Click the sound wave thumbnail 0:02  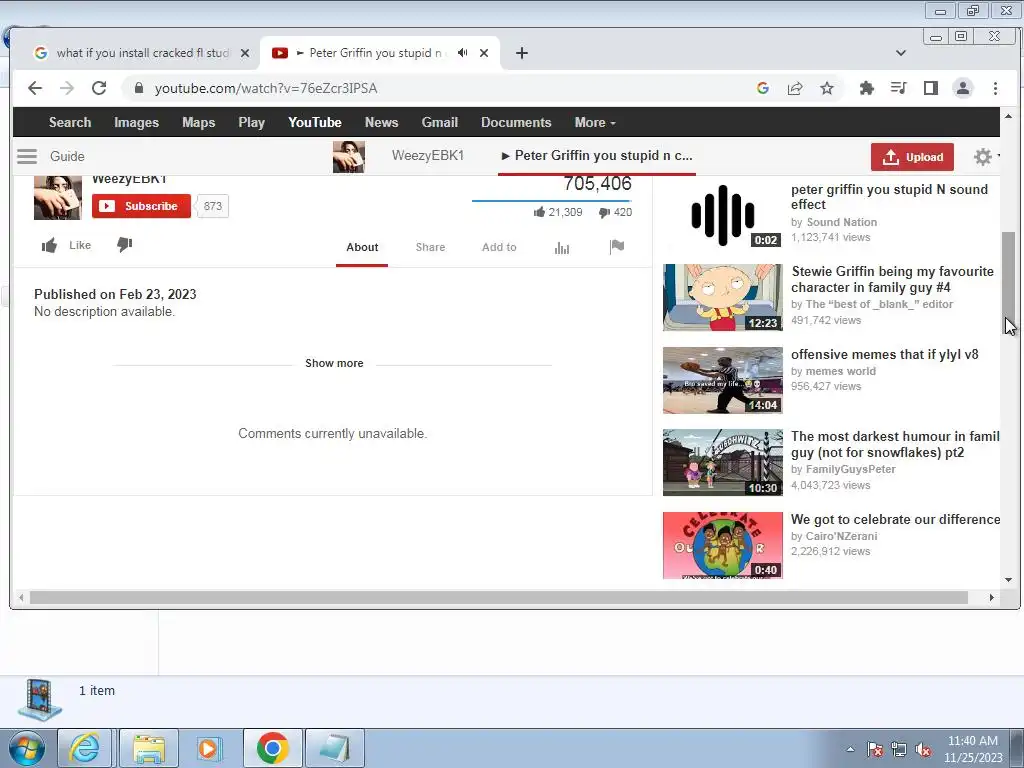[722, 216]
